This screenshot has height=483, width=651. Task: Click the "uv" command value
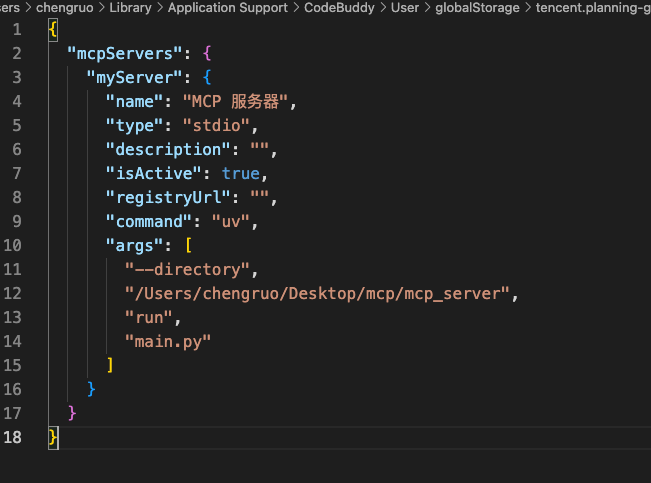231,222
